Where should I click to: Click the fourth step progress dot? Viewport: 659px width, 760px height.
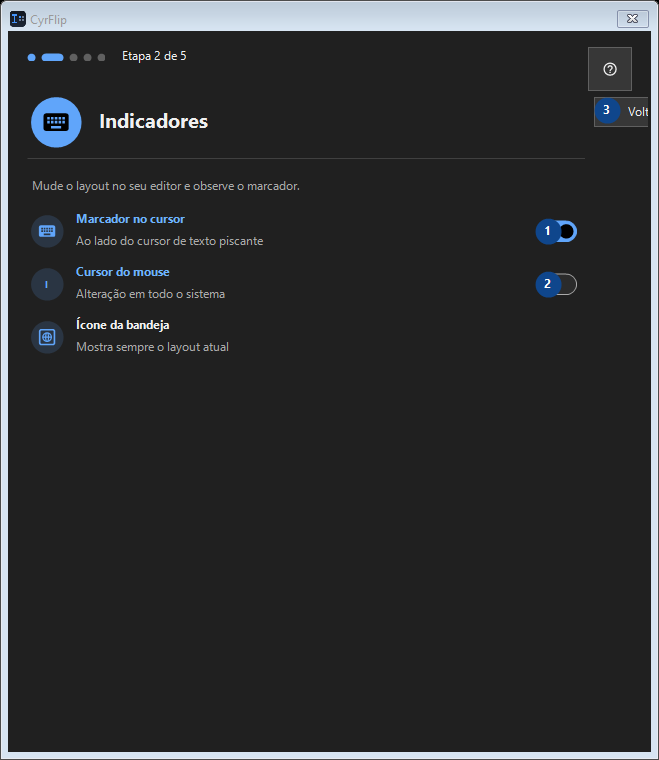click(88, 57)
